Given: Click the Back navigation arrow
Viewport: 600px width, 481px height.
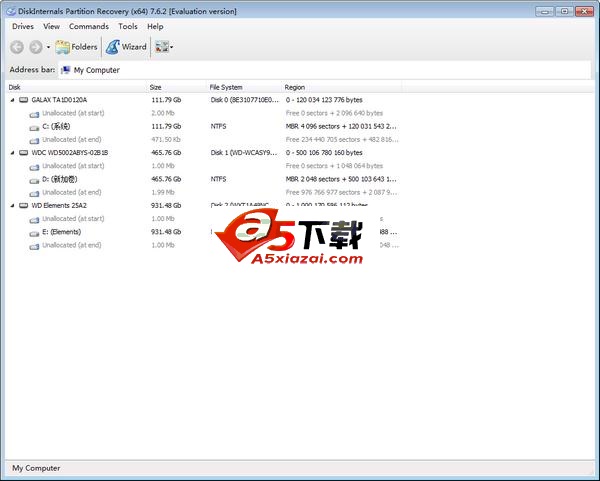Looking at the screenshot, I should click(x=17, y=47).
